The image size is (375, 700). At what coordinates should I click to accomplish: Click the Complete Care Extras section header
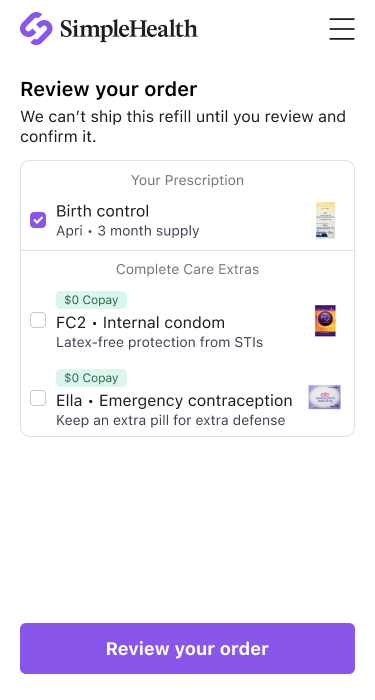(x=188, y=270)
